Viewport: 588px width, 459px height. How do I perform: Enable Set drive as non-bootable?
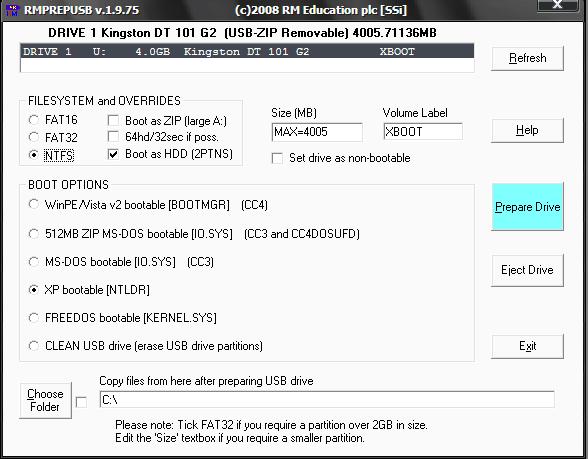click(277, 158)
